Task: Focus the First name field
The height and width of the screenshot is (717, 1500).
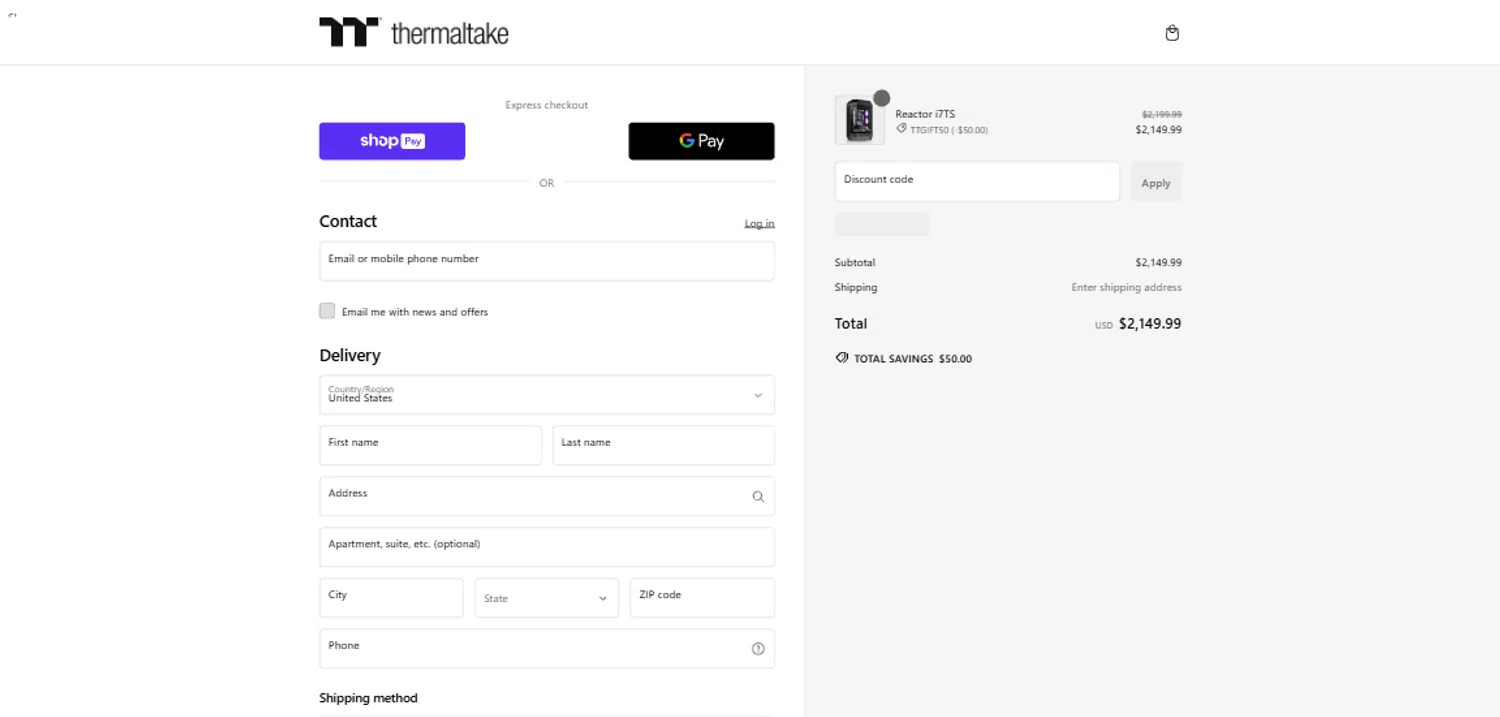Action: pyautogui.click(x=430, y=446)
